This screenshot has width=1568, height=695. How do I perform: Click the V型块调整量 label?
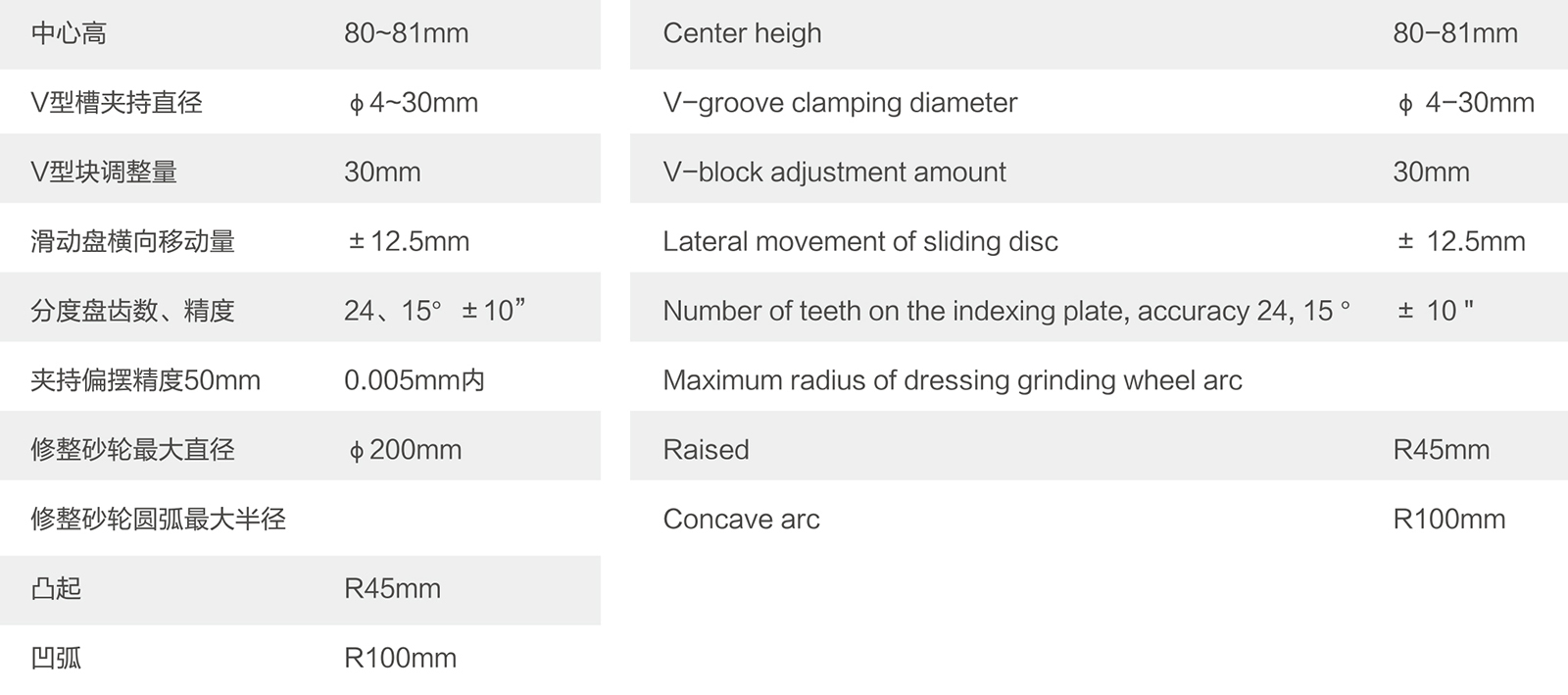[x=104, y=173]
